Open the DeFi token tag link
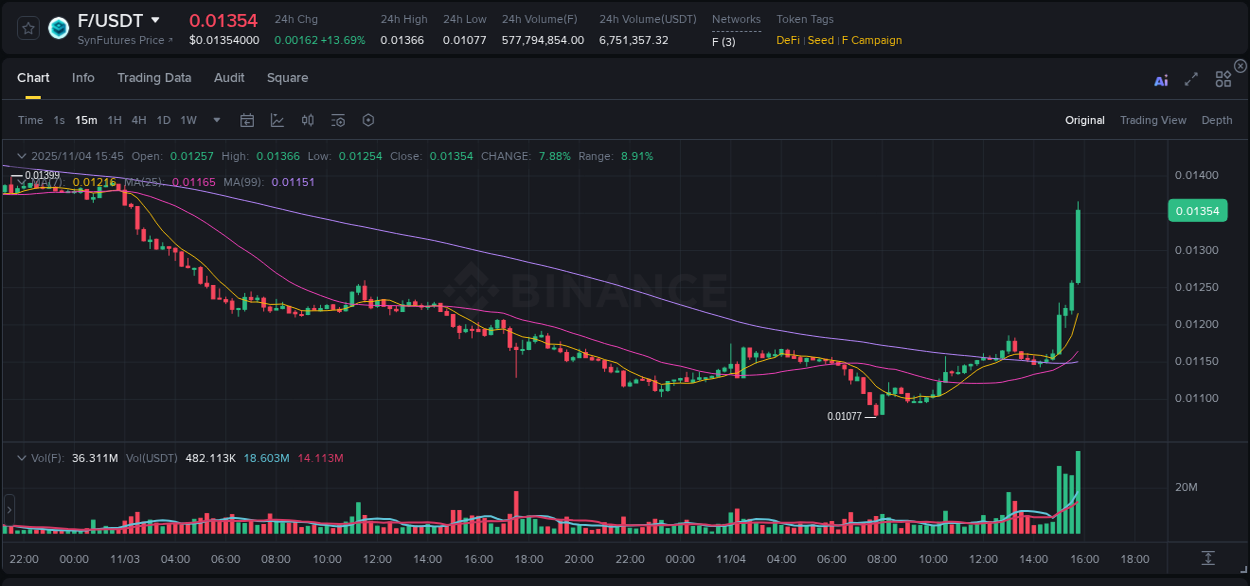Viewport: 1250px width, 586px height. [786, 40]
